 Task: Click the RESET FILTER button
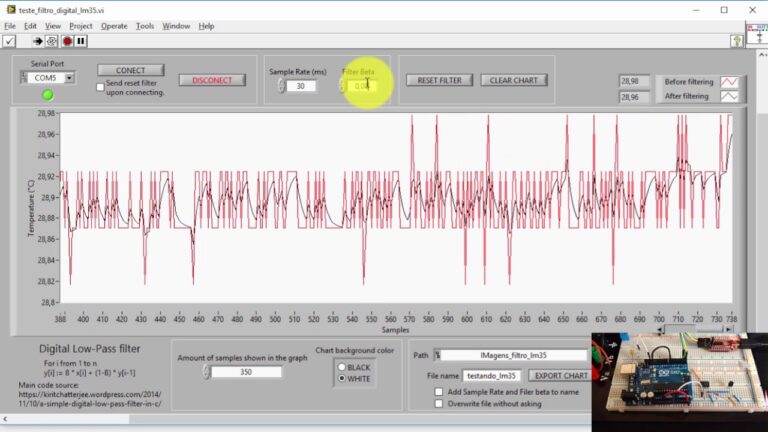(439, 80)
